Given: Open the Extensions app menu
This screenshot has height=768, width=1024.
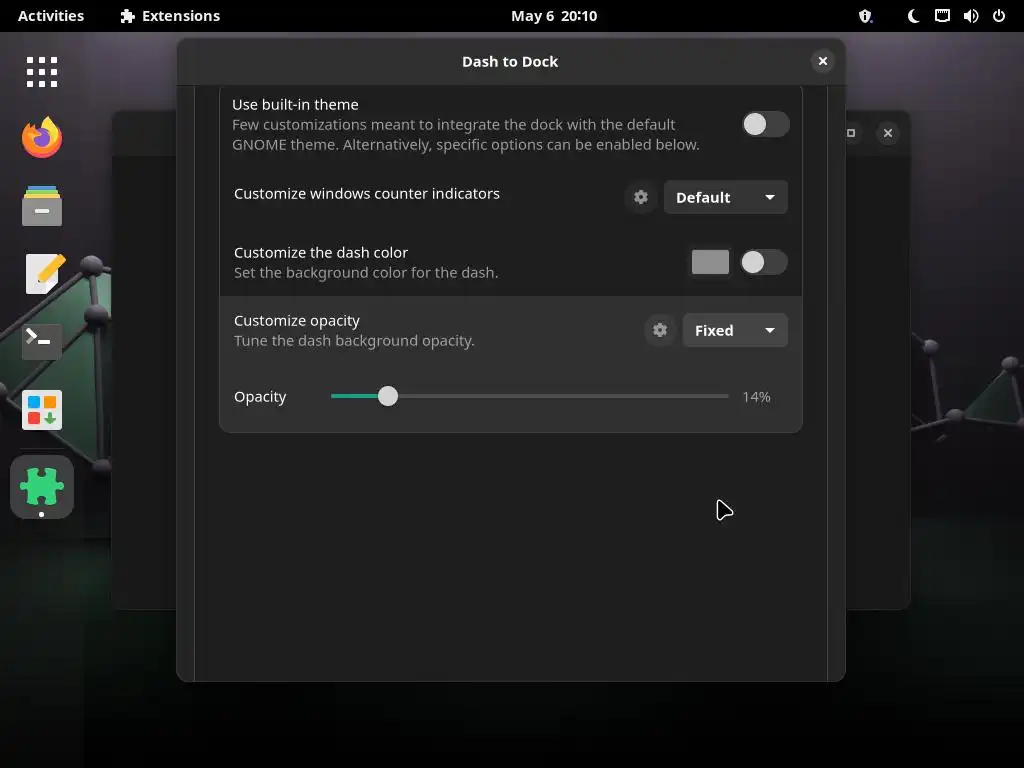Looking at the screenshot, I should (170, 16).
